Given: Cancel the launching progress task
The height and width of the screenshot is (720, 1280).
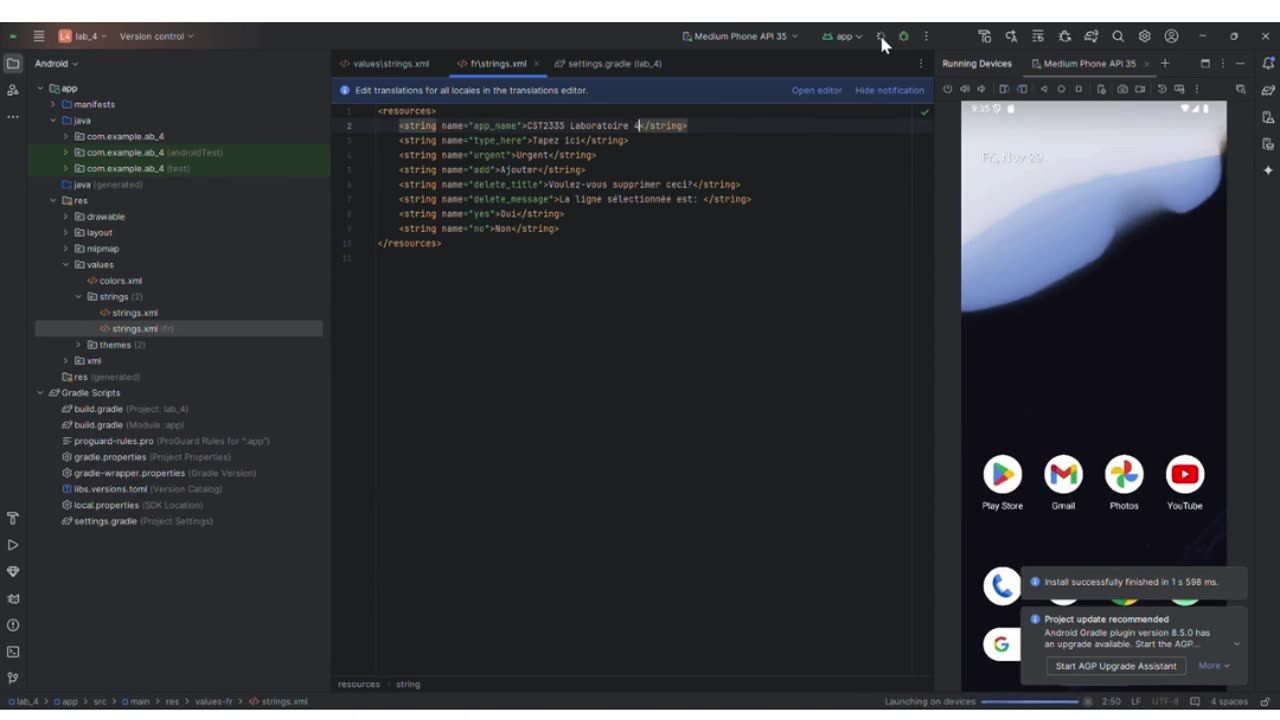Looking at the screenshot, I should tap(1087, 701).
